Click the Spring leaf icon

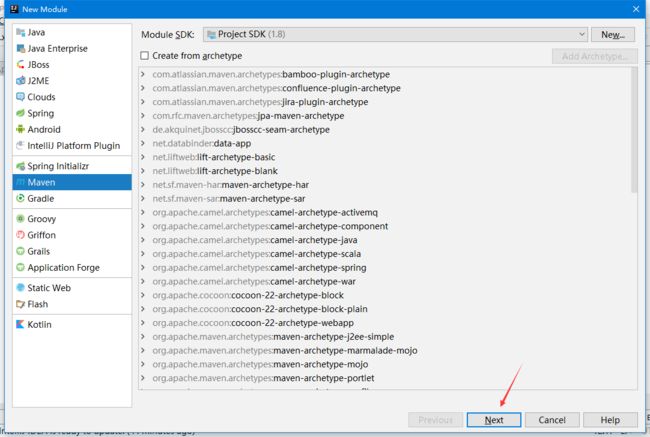[20, 113]
